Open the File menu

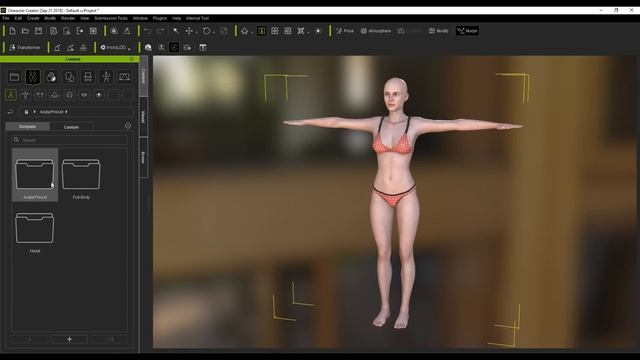point(6,18)
